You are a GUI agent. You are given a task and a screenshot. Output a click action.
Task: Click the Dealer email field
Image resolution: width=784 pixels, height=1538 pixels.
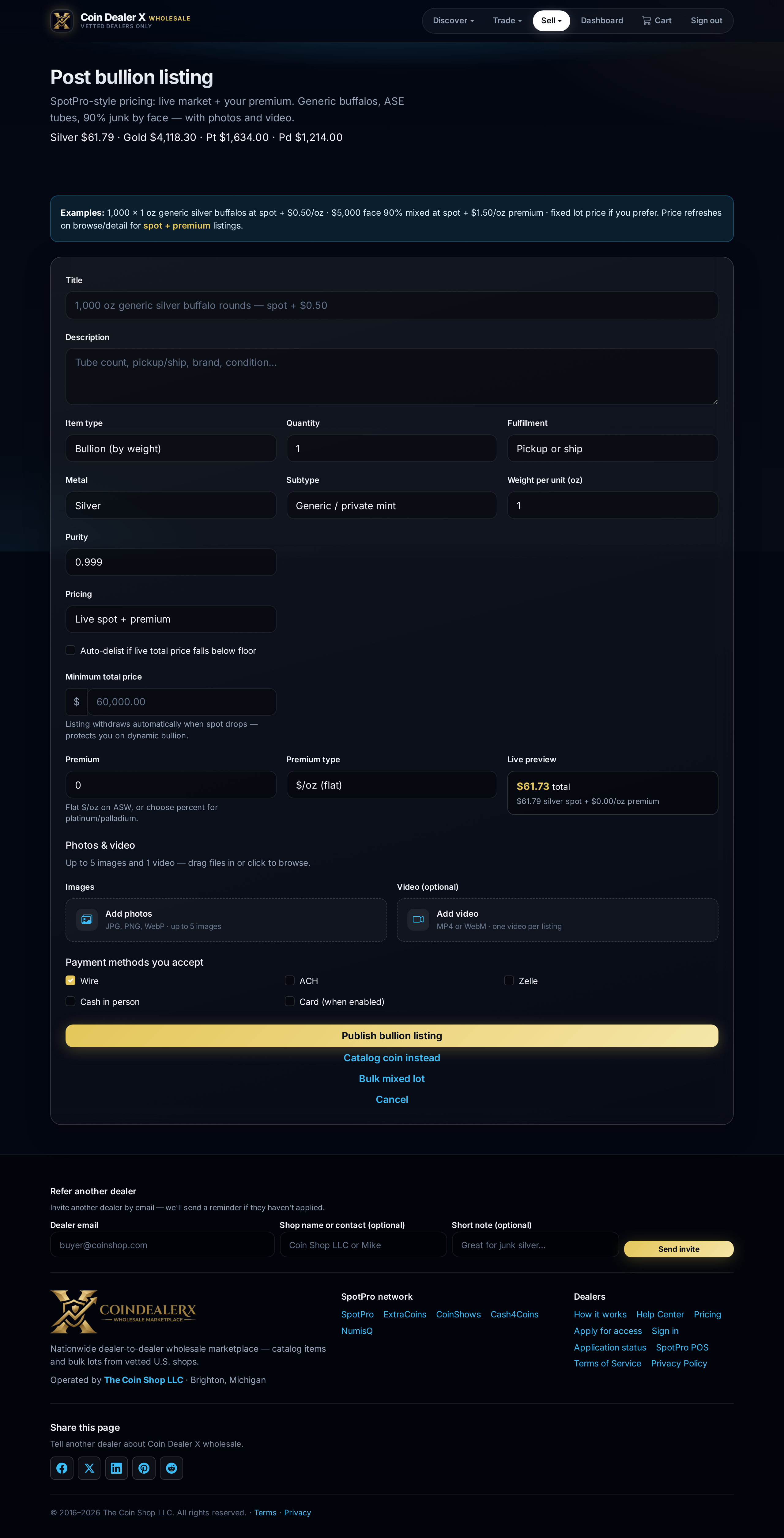[x=162, y=1245]
